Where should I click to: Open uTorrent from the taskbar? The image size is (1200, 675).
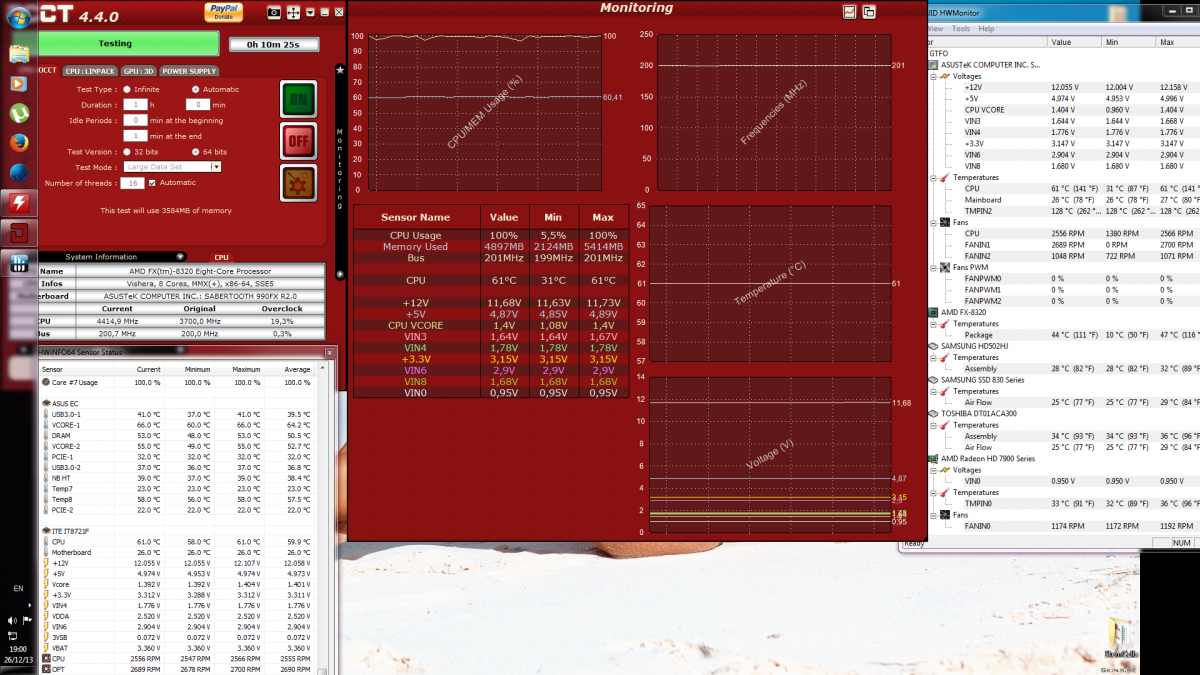point(18,113)
